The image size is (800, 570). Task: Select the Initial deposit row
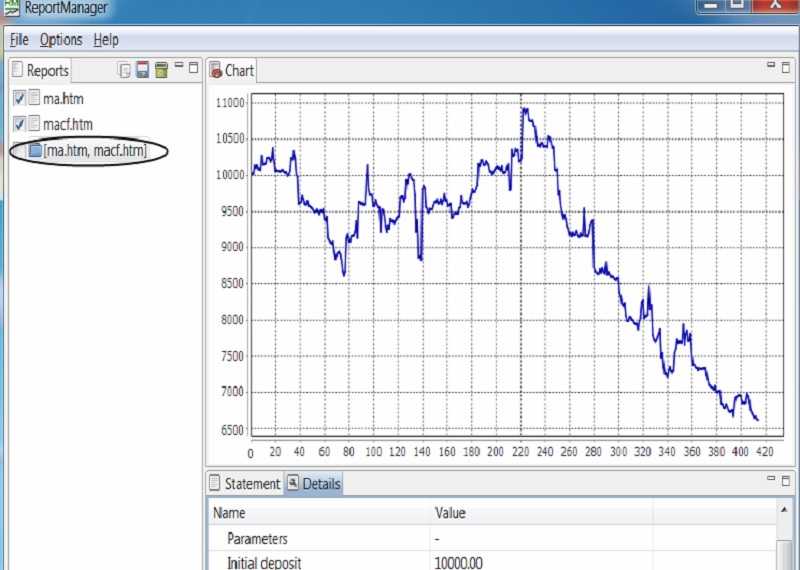click(x=492, y=562)
